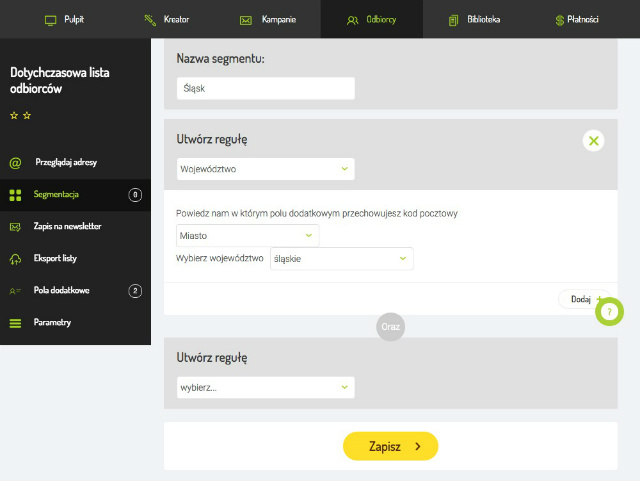Click the Eksport listy cloud icon
This screenshot has height=481, width=640.
coord(15,259)
